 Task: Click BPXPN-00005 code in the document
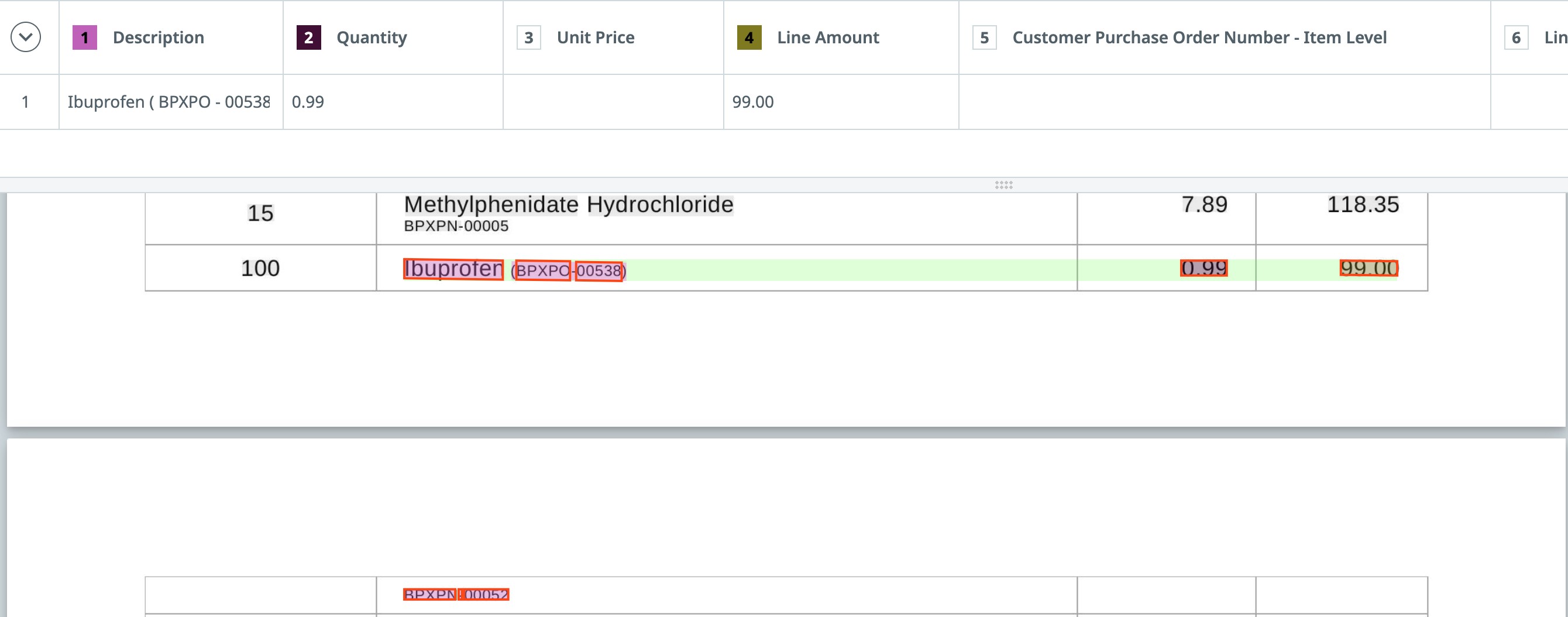(456, 226)
